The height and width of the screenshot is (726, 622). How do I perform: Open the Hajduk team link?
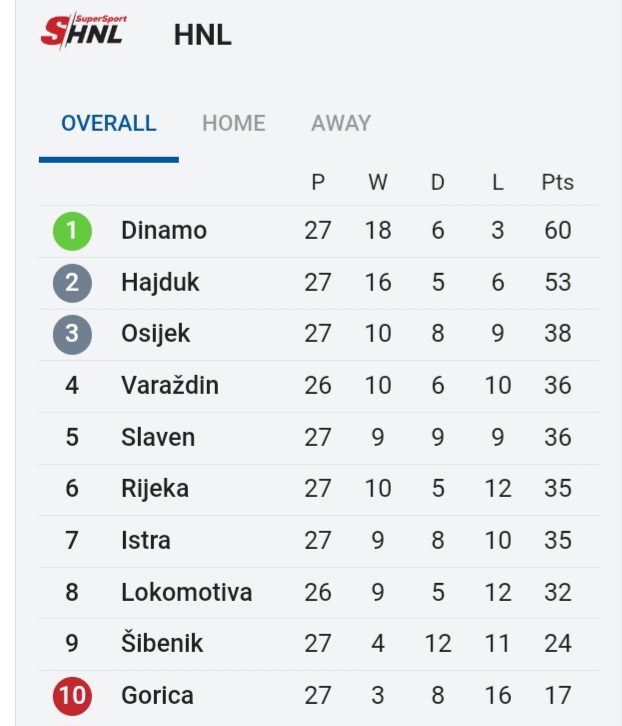click(160, 283)
